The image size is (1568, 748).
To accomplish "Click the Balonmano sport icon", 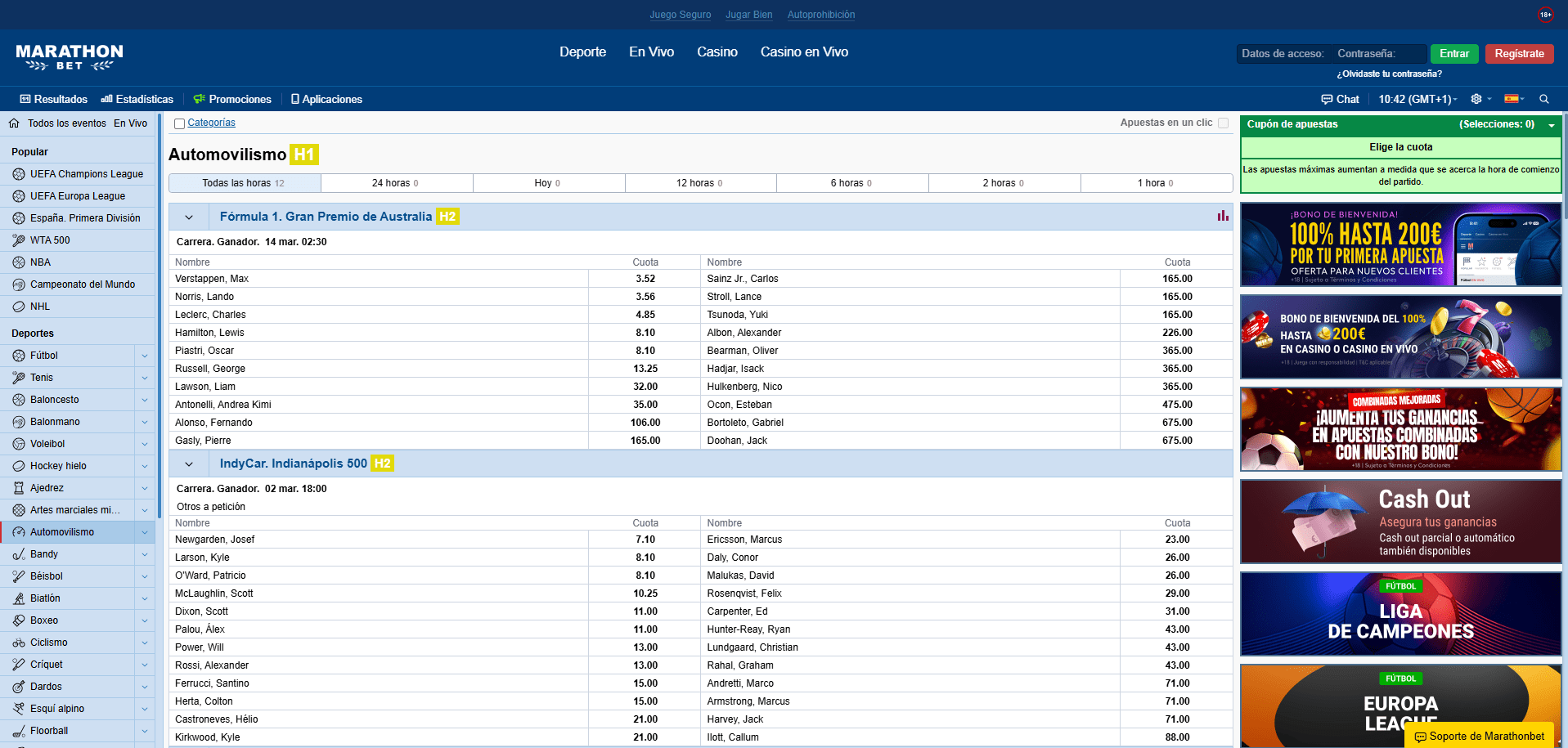I will [x=19, y=422].
